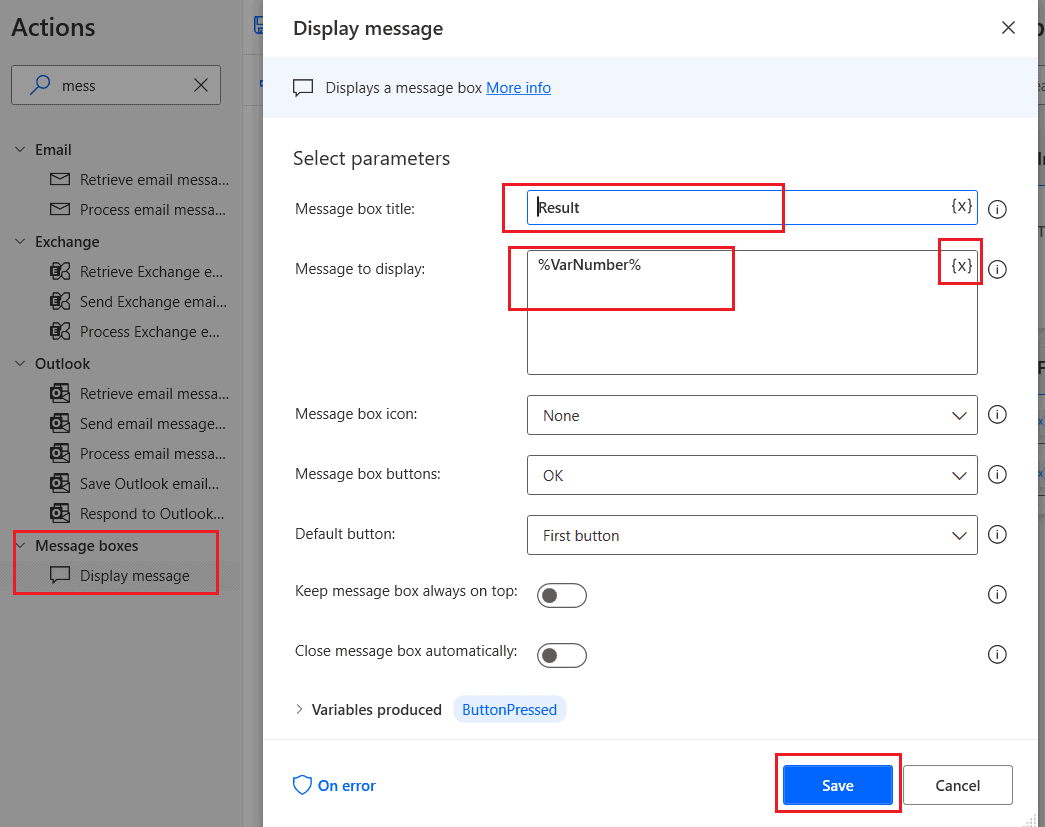Select the Retrieve email messages action icon
This screenshot has width=1045, height=827.
click(x=61, y=179)
